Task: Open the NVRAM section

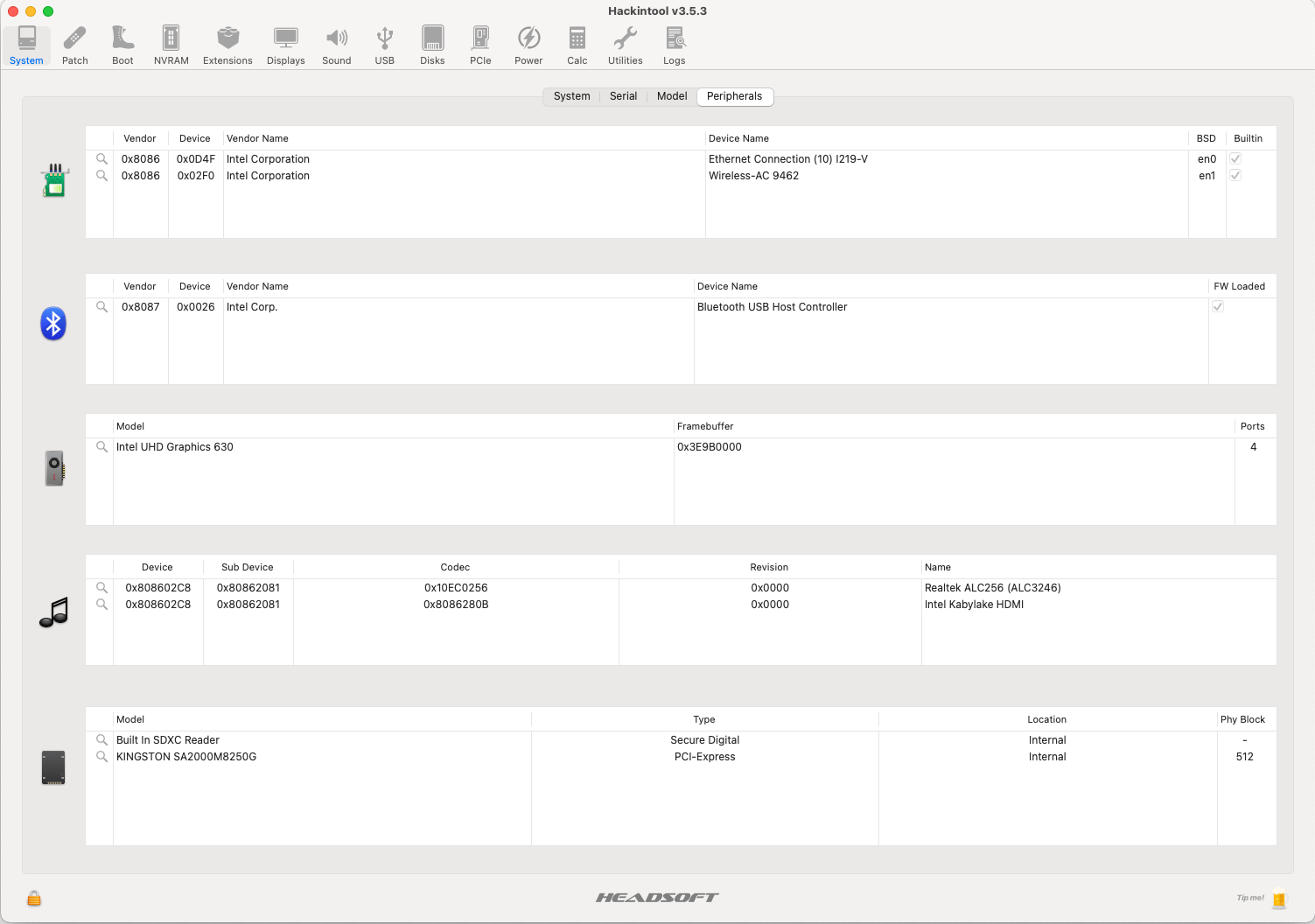Action: [x=171, y=45]
